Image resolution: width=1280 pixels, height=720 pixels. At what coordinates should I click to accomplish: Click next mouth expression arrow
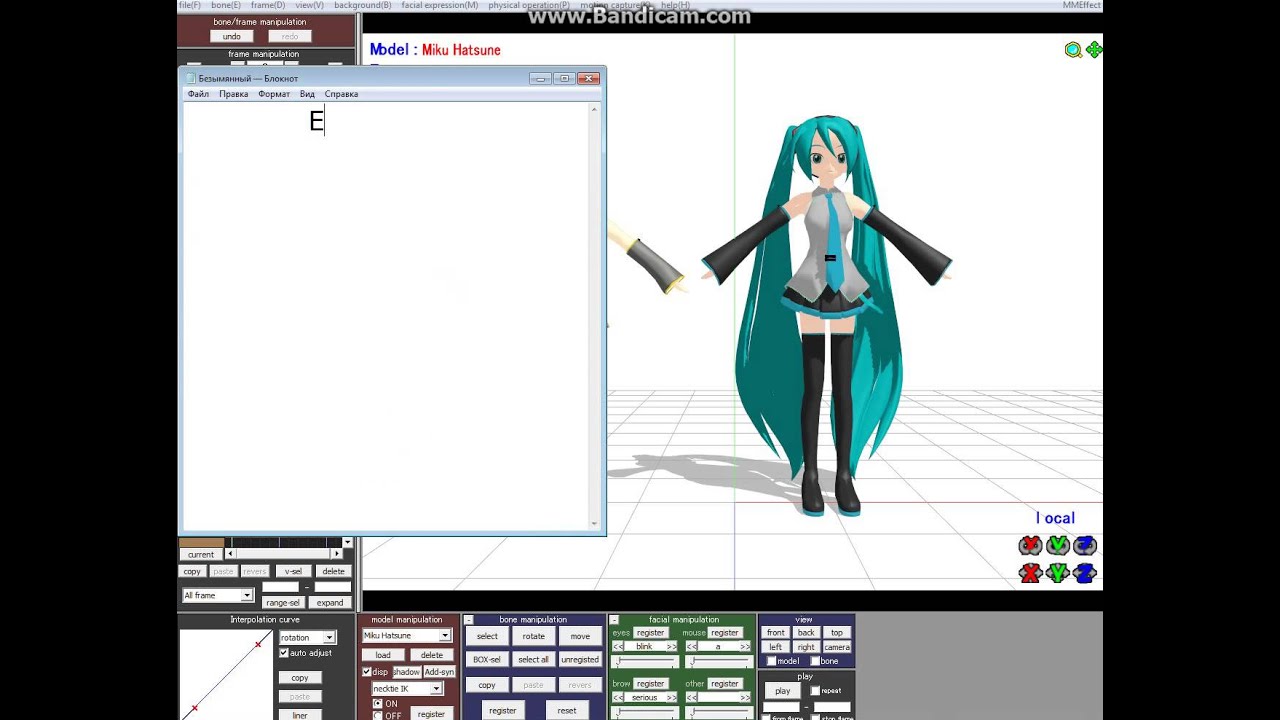pyautogui.click(x=745, y=647)
